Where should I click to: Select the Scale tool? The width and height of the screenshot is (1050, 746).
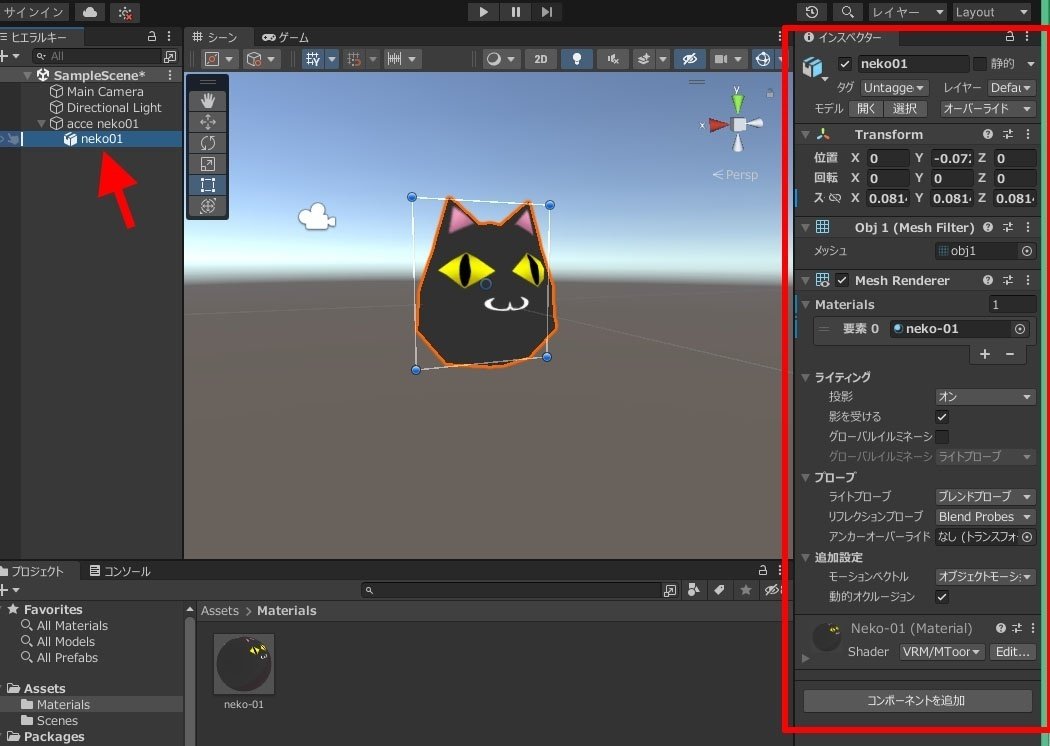(x=208, y=163)
